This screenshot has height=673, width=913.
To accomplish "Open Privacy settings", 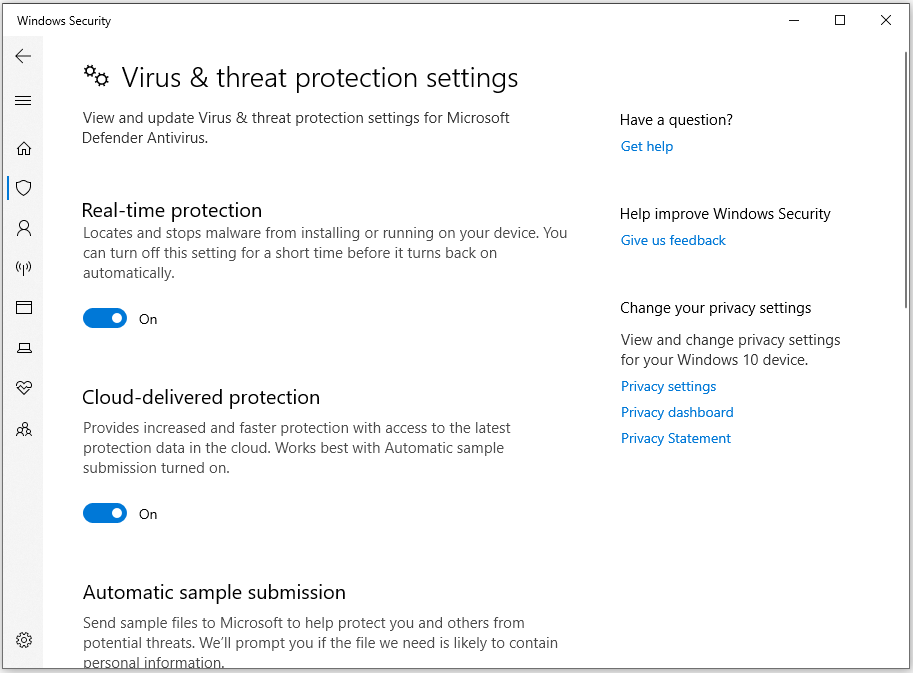I will pos(668,386).
